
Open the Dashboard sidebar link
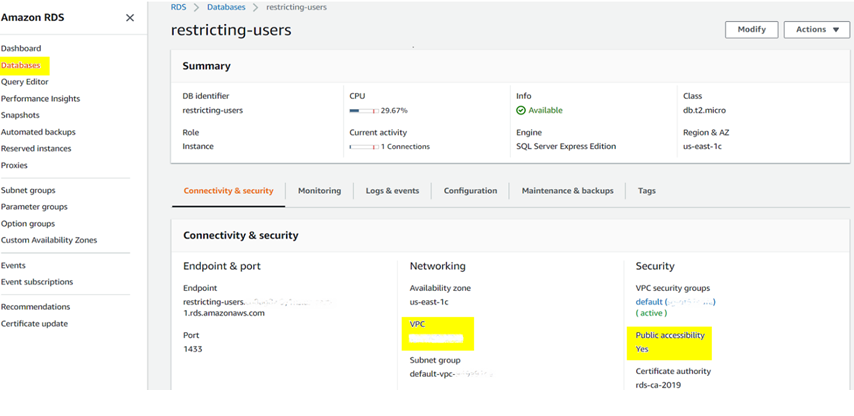21,48
